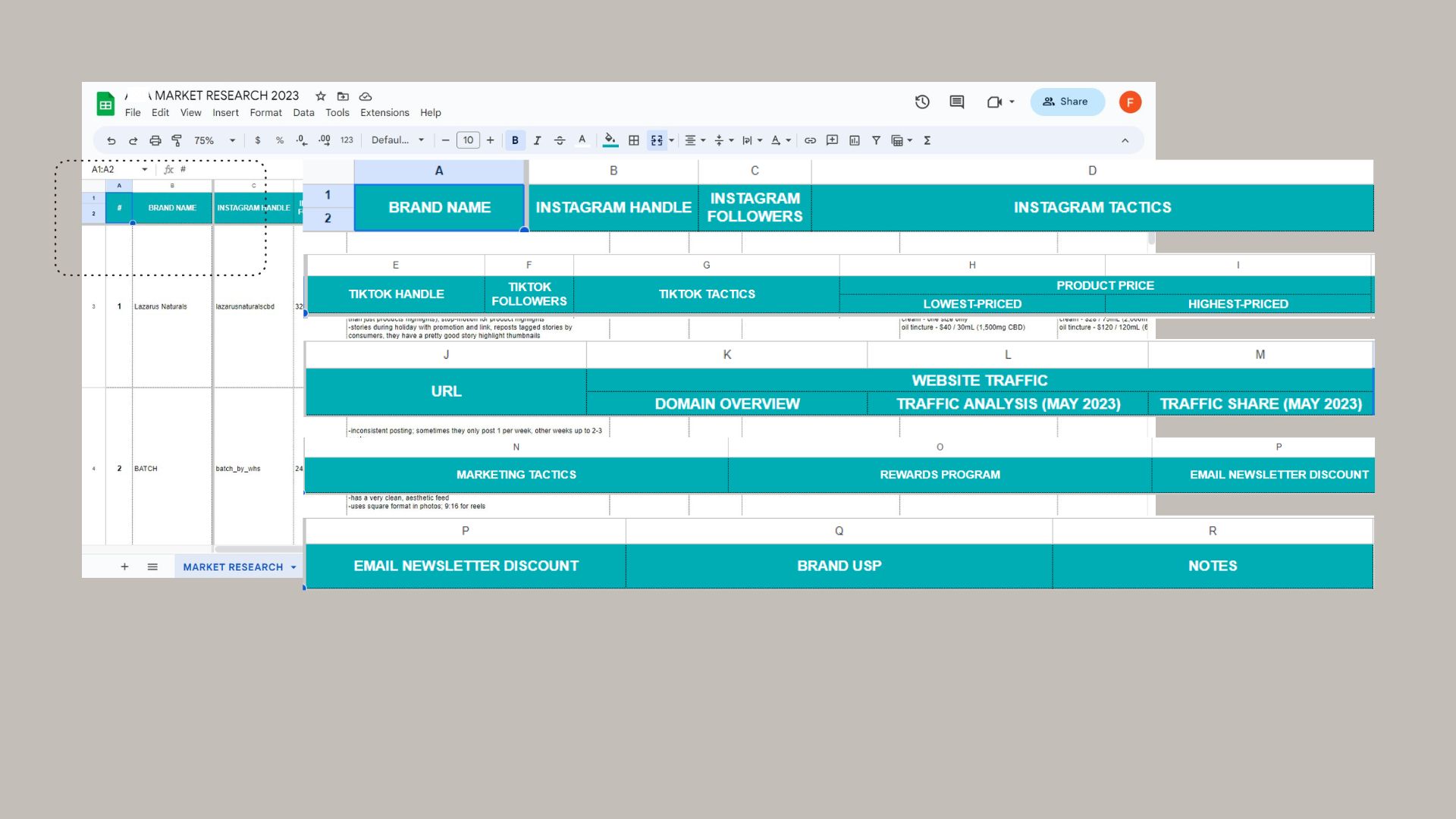
Task: Insert link via toolbar icon
Action: (810, 140)
